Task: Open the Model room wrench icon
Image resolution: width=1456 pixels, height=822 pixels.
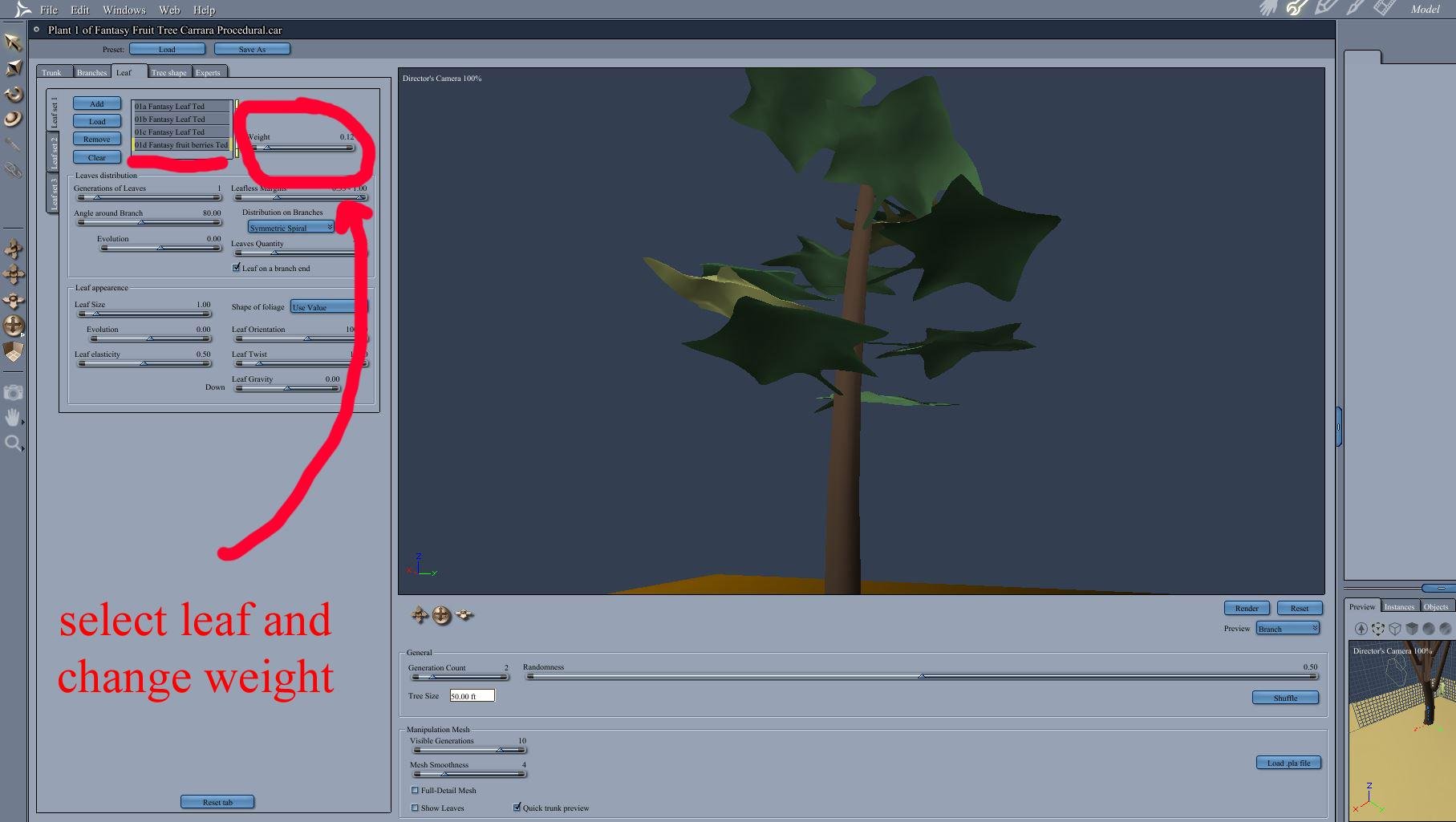Action: 1296,9
